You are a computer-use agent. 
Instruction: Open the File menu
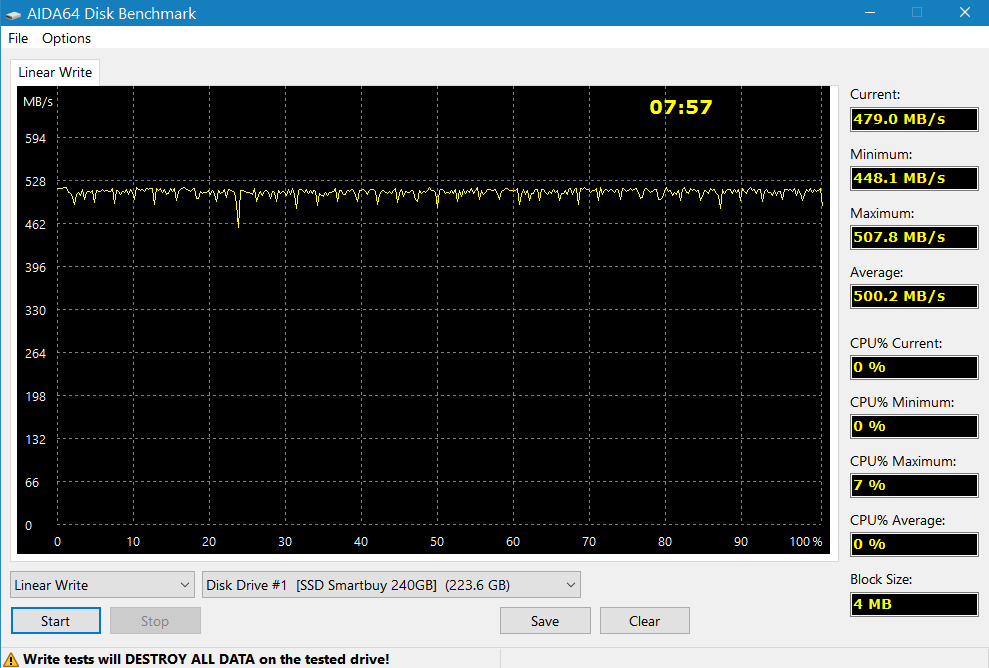coord(18,38)
